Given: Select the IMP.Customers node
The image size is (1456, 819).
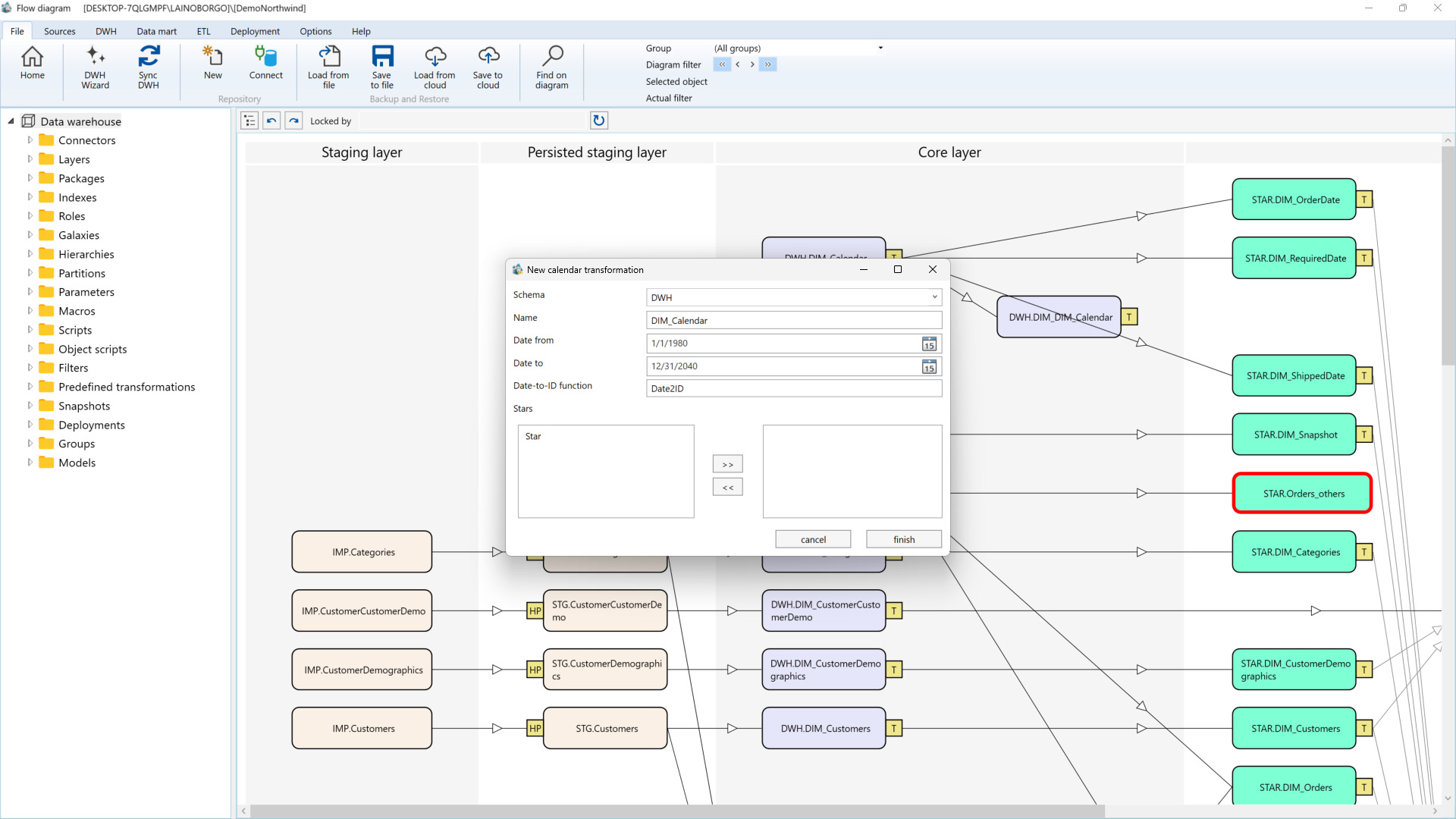Looking at the screenshot, I should coord(362,729).
